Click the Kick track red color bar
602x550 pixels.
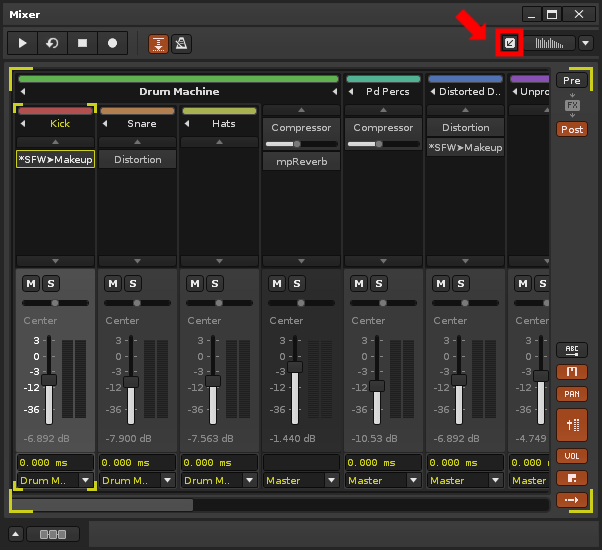point(55,111)
